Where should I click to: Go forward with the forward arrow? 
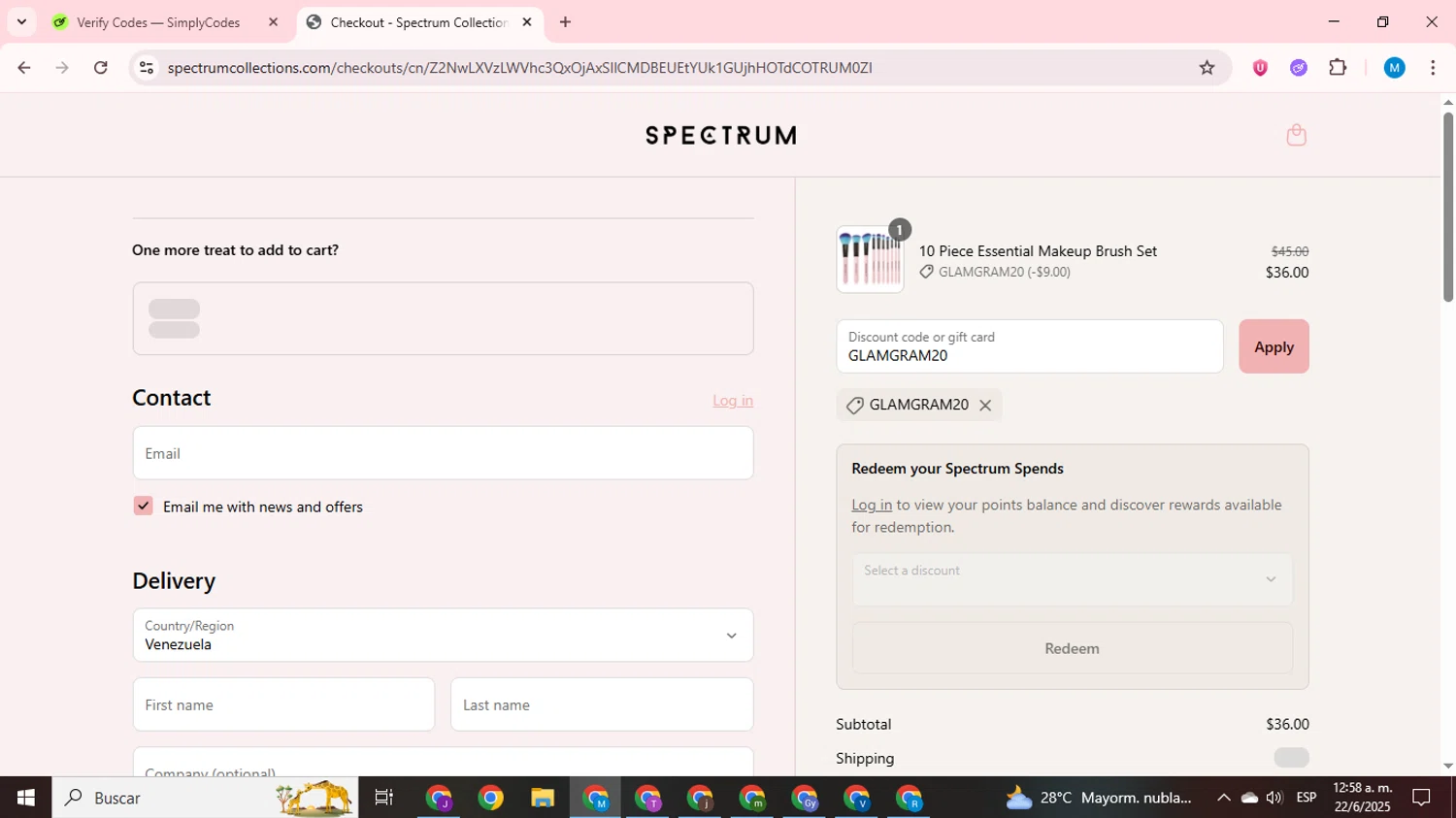coord(62,68)
